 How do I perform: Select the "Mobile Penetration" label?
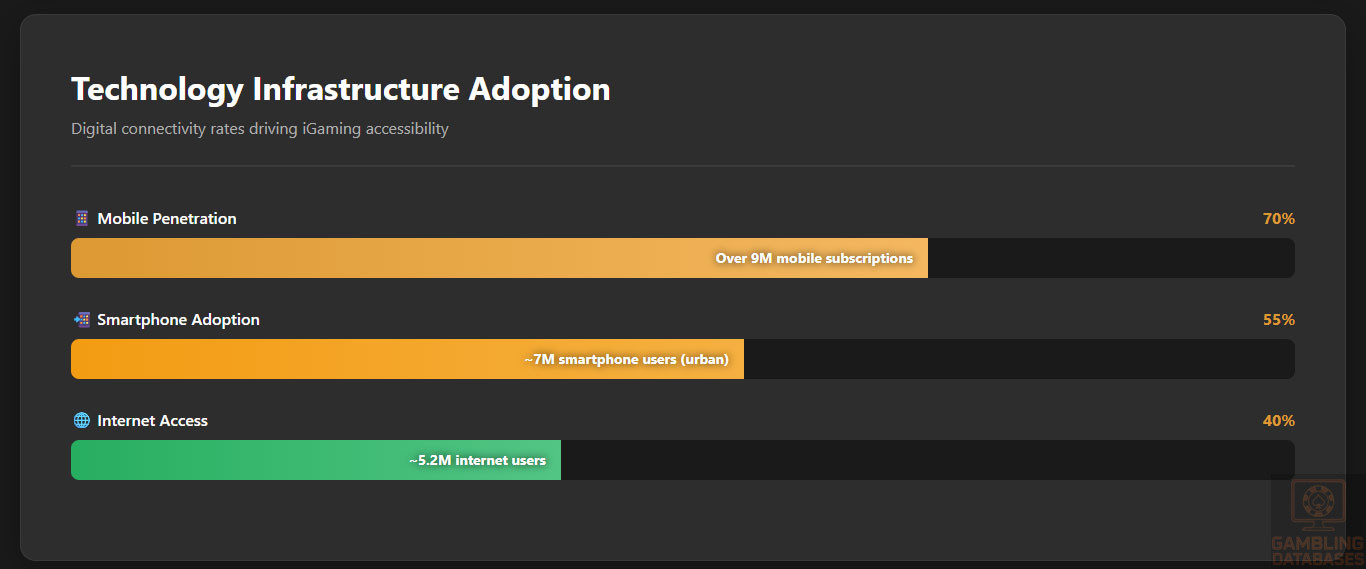(167, 218)
